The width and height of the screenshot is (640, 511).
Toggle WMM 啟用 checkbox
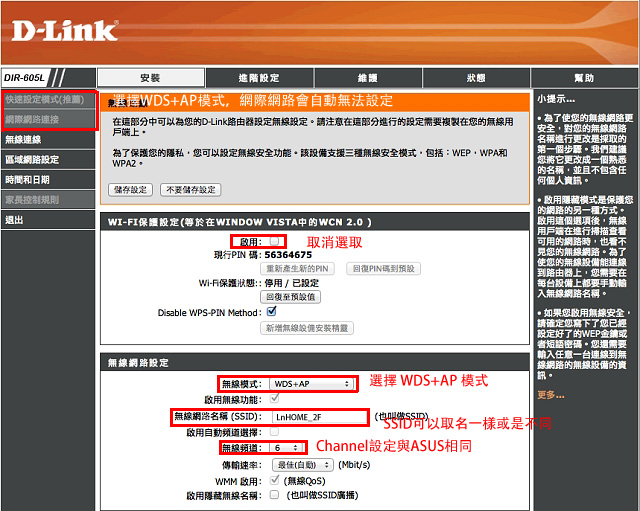tap(274, 480)
